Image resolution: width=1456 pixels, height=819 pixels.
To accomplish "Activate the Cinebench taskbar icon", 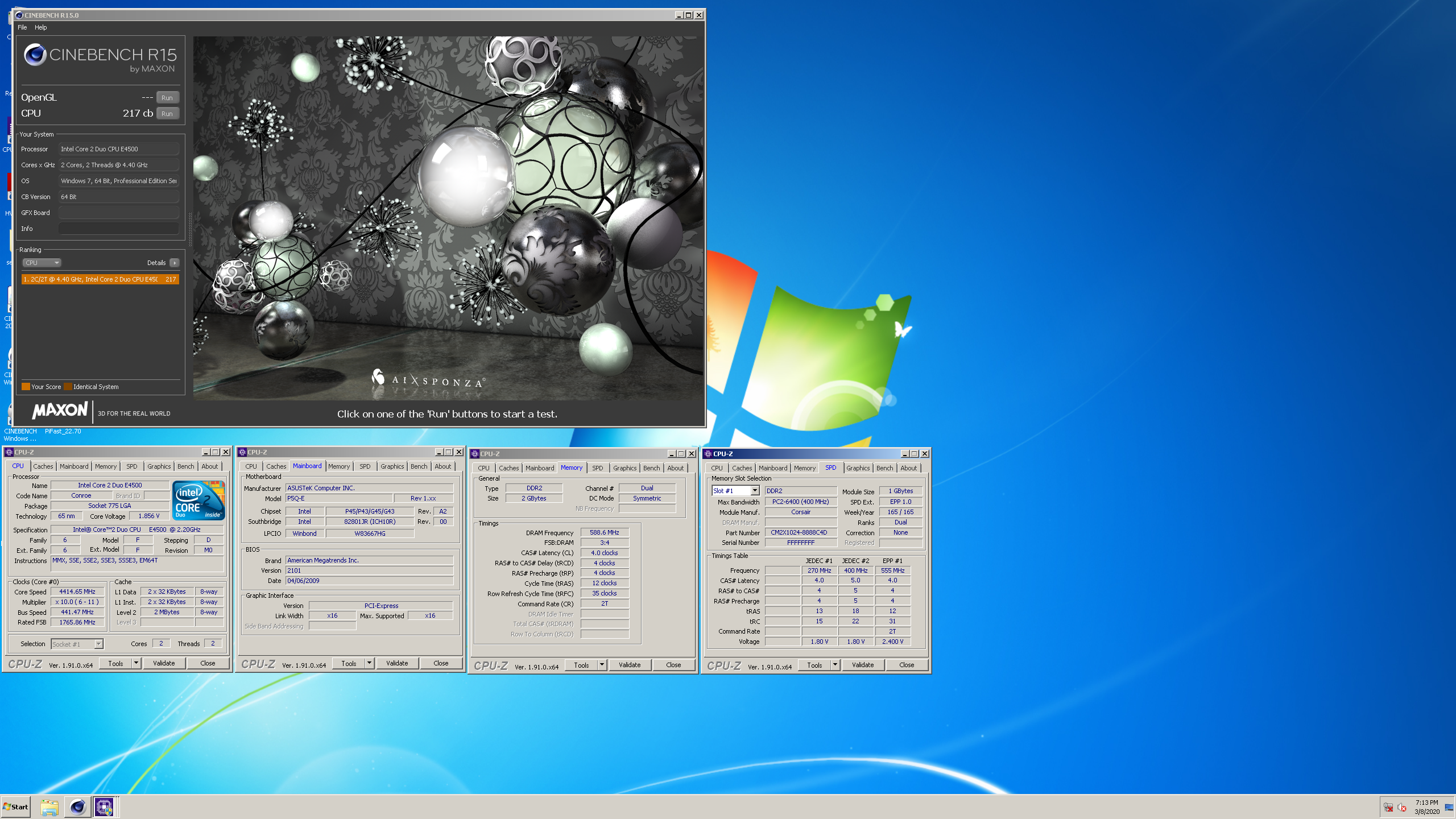I will (77, 806).
